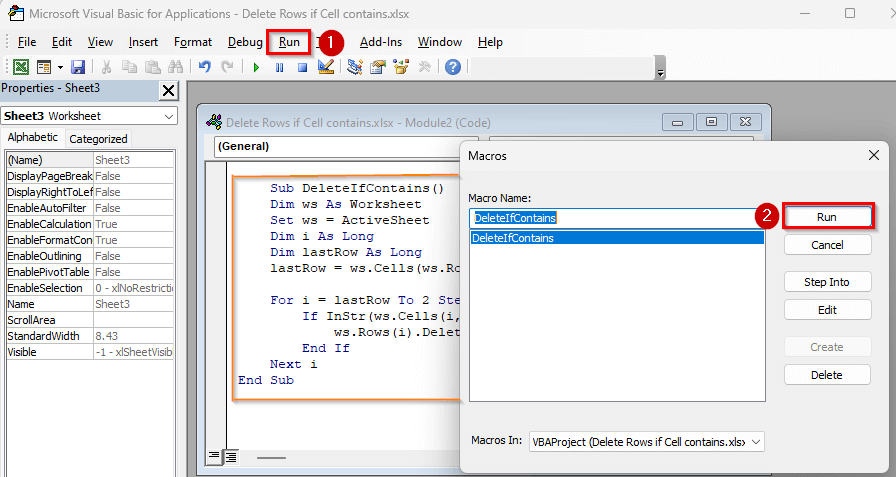This screenshot has height=477, width=896.
Task: Toggle Design Mode from the toolbar
Action: coord(325,67)
